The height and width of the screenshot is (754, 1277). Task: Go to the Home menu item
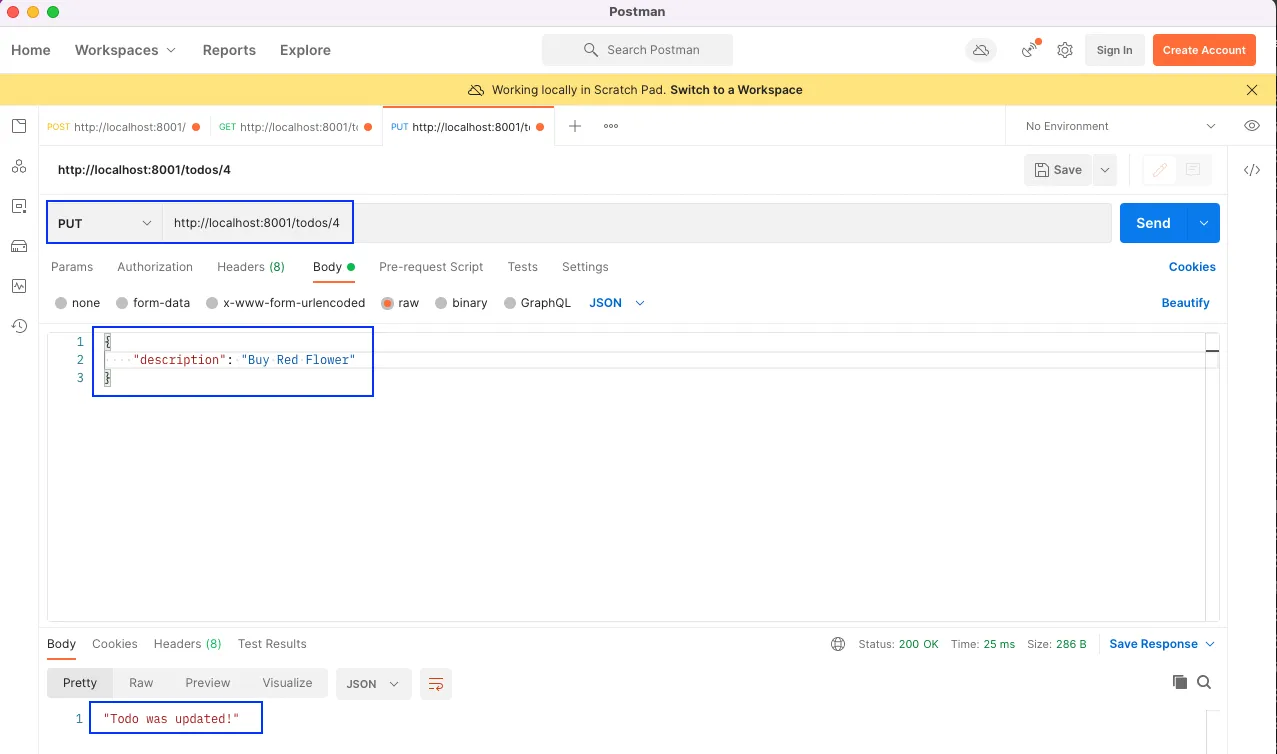31,50
